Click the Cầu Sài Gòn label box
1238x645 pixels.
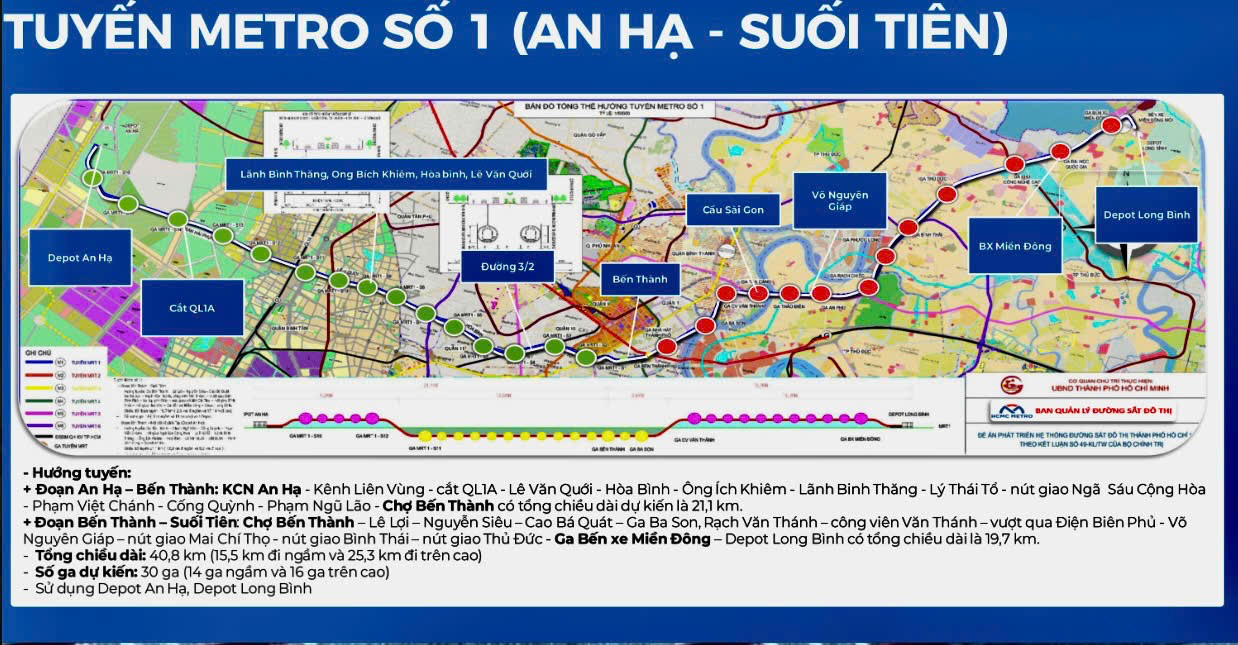click(x=733, y=210)
